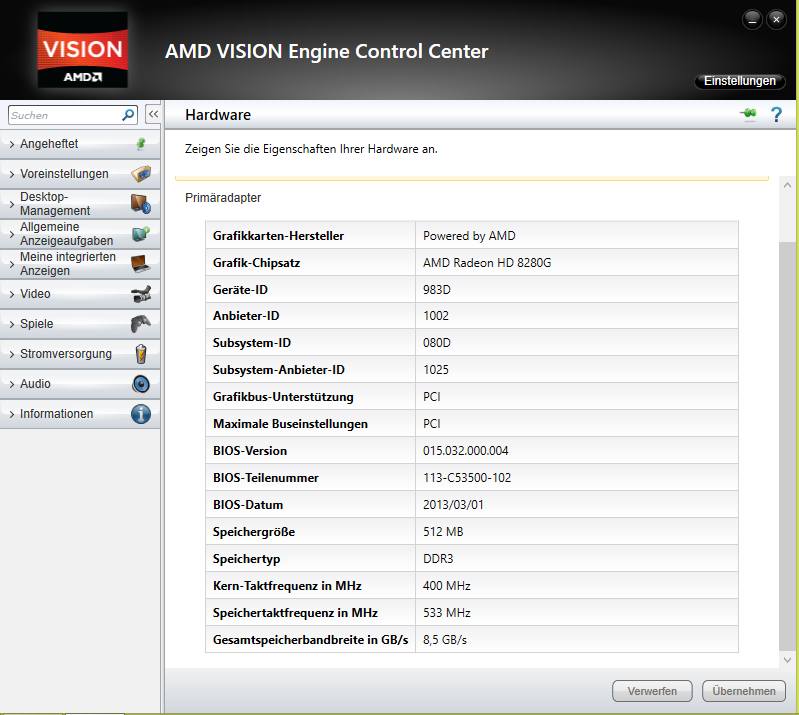Click the Voreinstellungen presets icon
Screen dimensions: 799x715
coord(141,174)
